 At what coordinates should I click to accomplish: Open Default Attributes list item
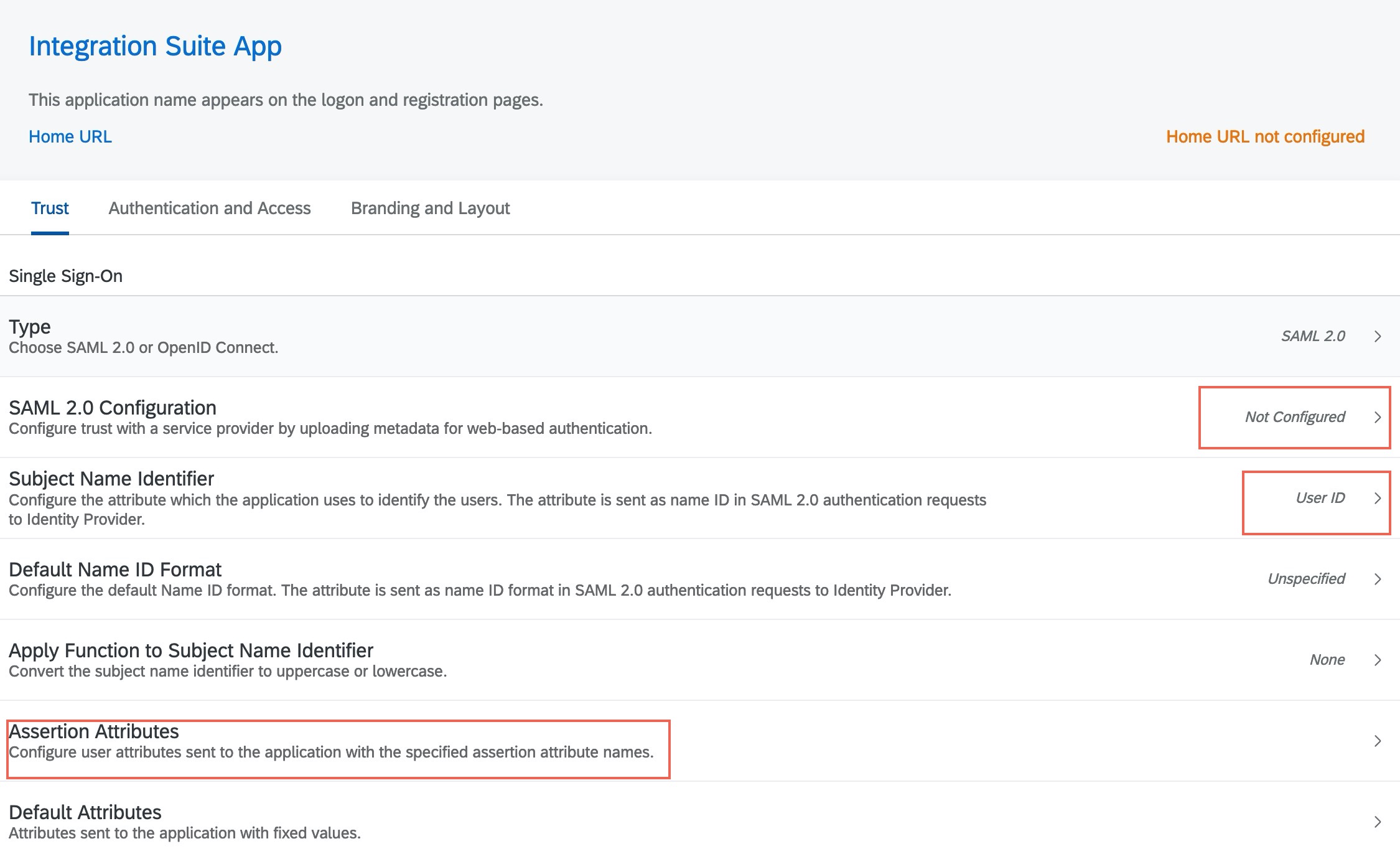point(85,812)
